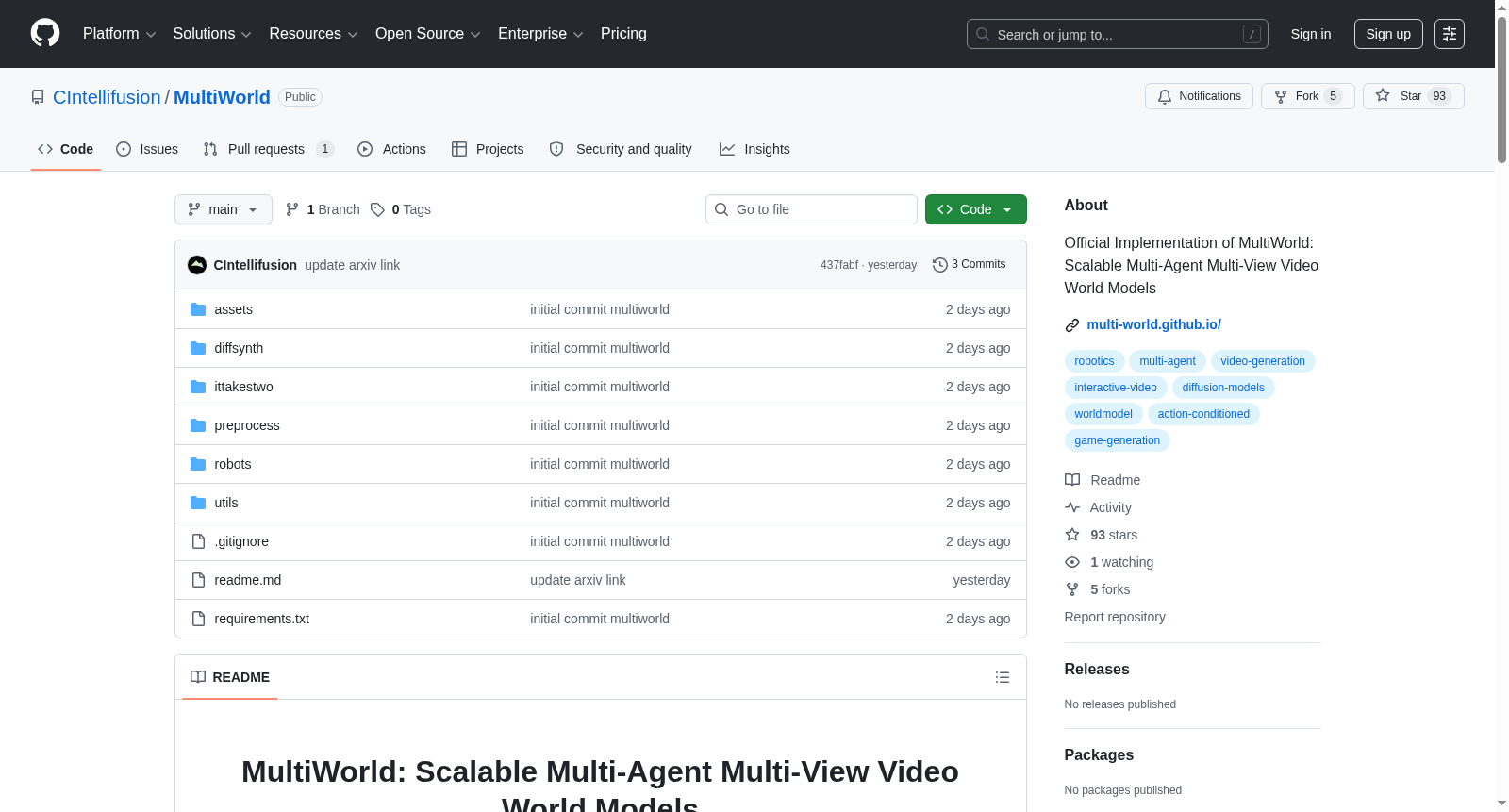The image size is (1509, 812).
Task: Switch to the Security and quality tab
Action: pos(621,149)
